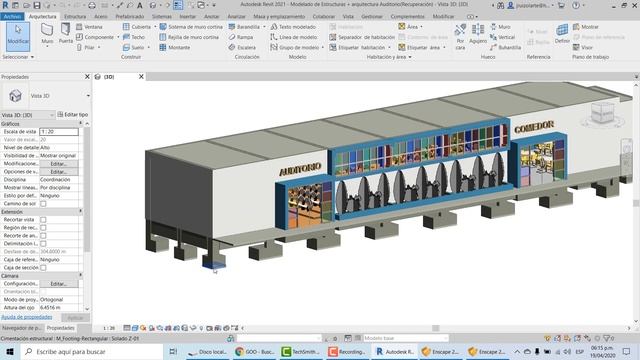Enable the Delimitación lejana checkbox
This screenshot has width=640, height=360.
click(43, 244)
